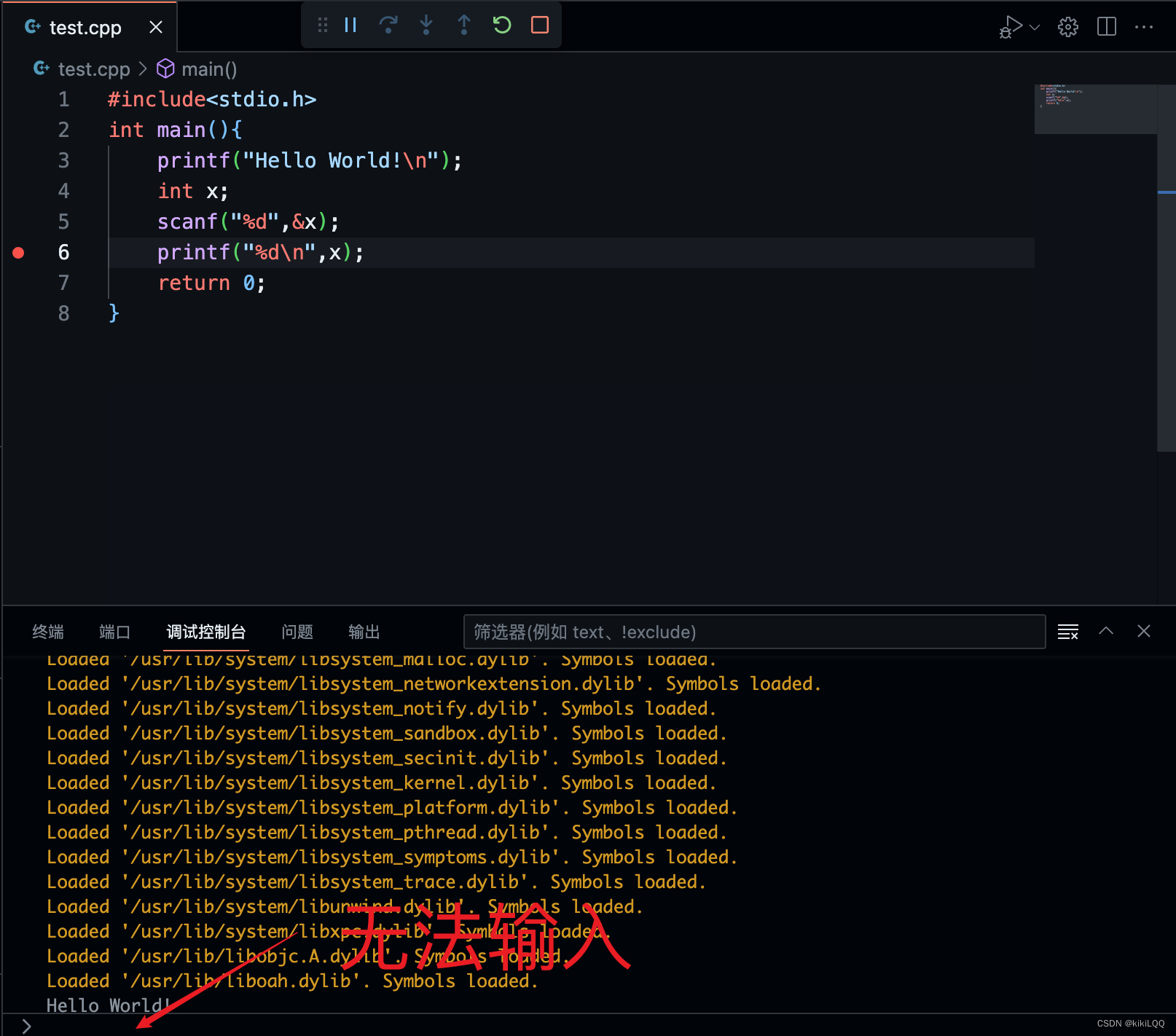Toggle the breakpoint on line 6
The image size is (1176, 1036).
click(19, 253)
